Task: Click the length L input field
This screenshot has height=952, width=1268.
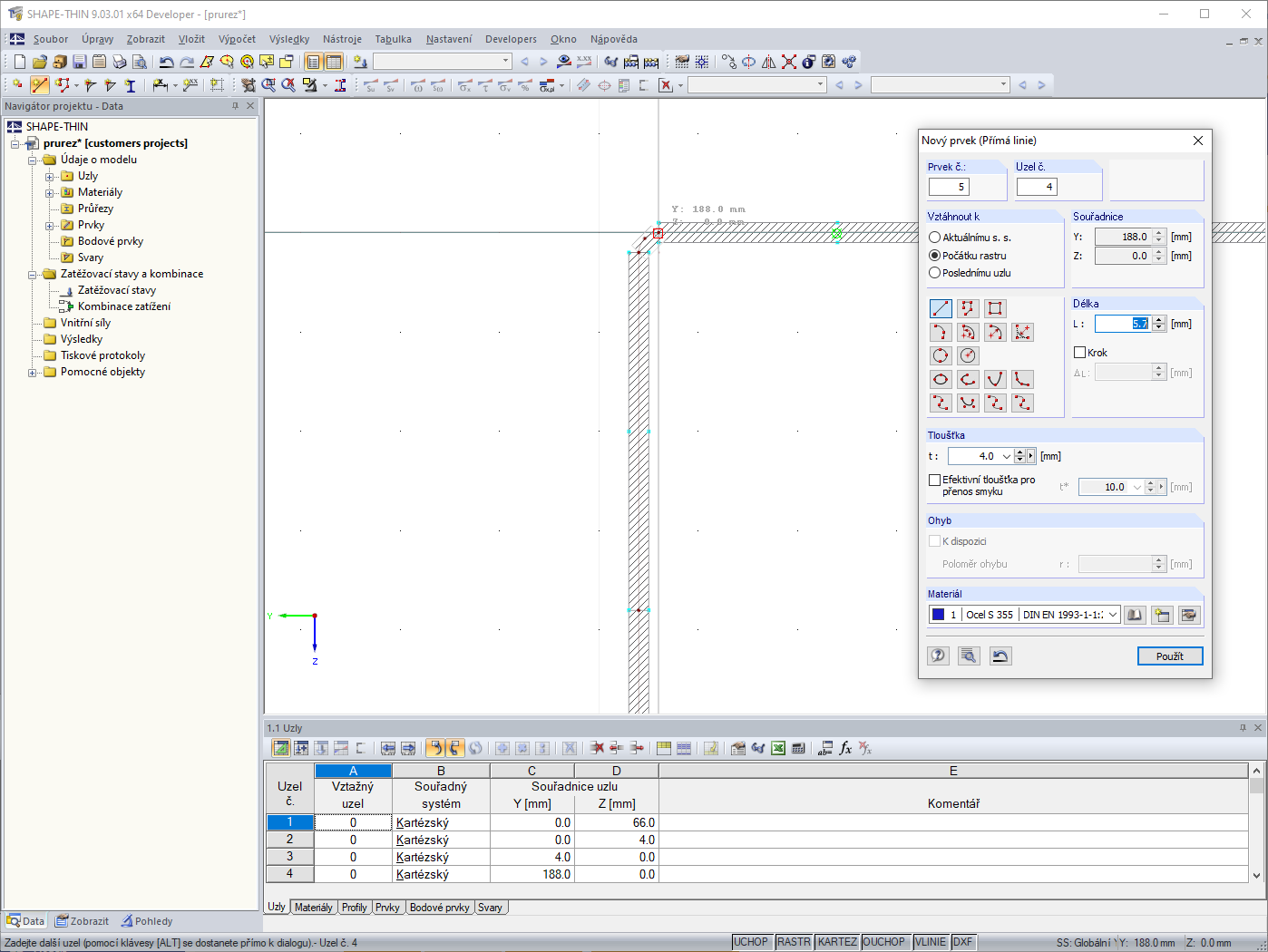Action: (1123, 324)
